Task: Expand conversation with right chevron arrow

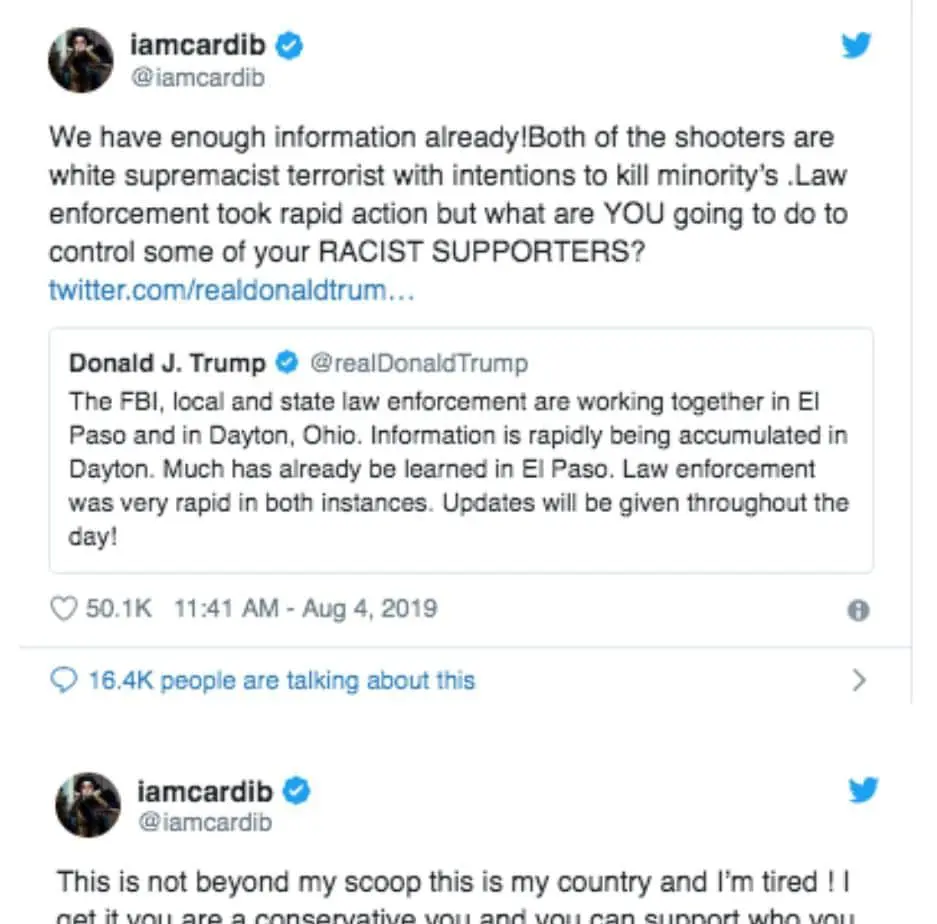Action: click(858, 681)
